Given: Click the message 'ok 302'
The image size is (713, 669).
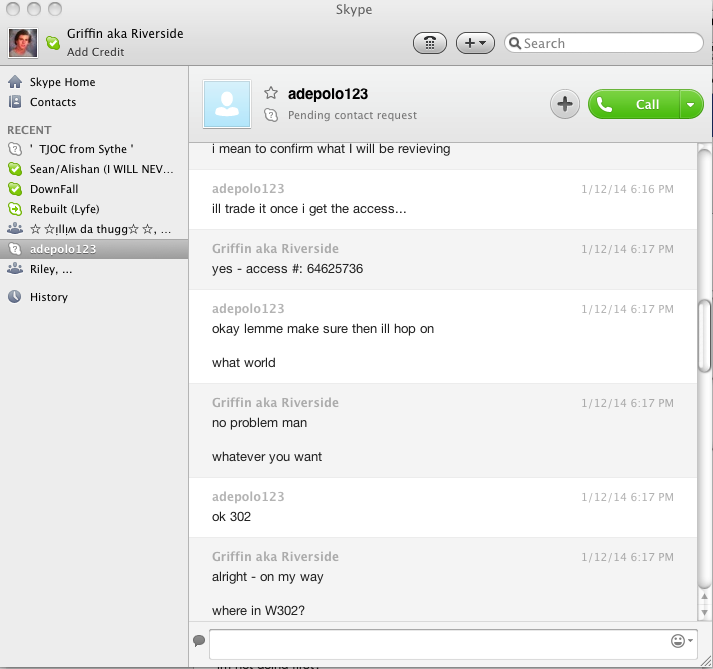Looking at the screenshot, I should click(x=231, y=517).
